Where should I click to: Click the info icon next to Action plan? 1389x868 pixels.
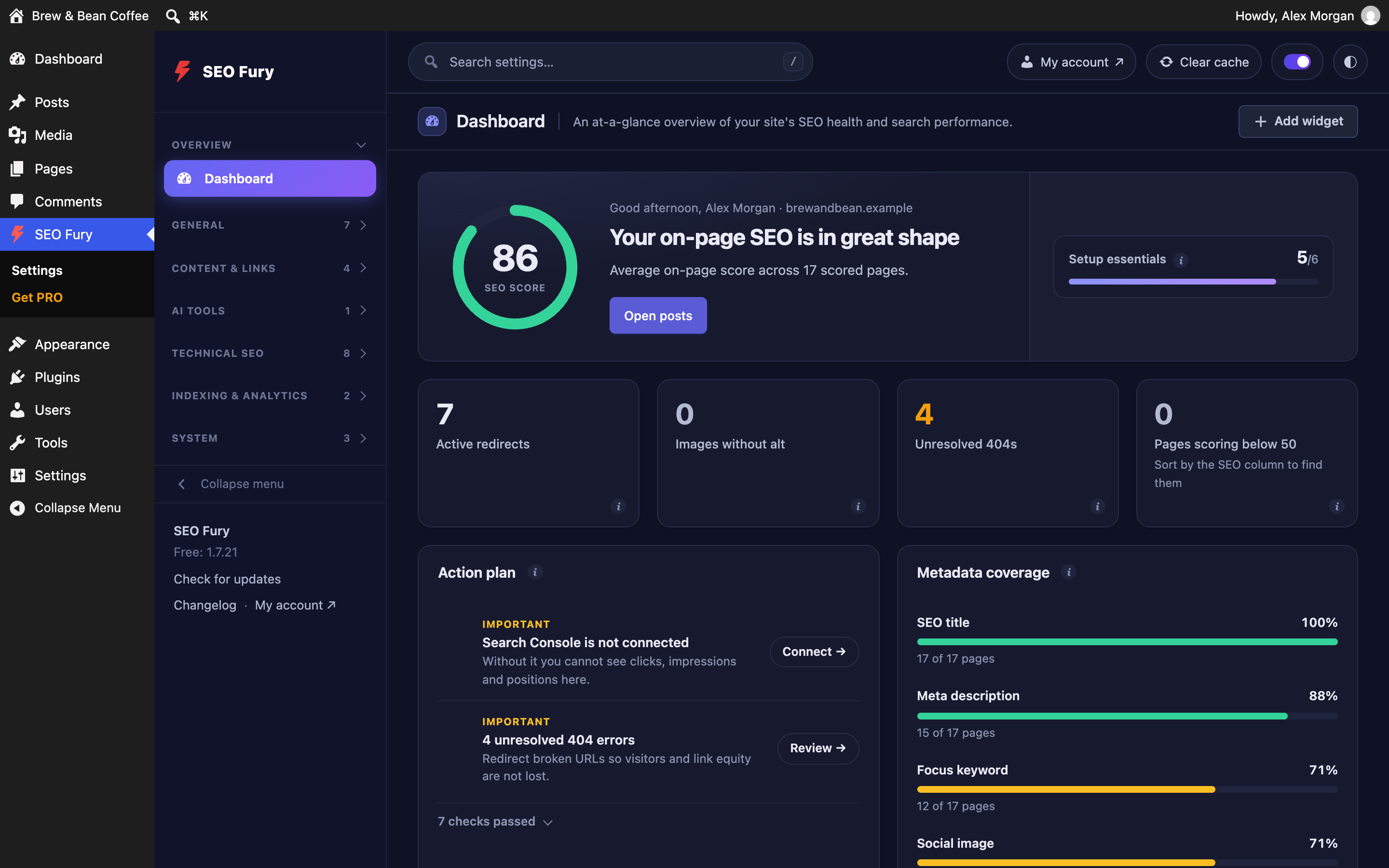(535, 572)
